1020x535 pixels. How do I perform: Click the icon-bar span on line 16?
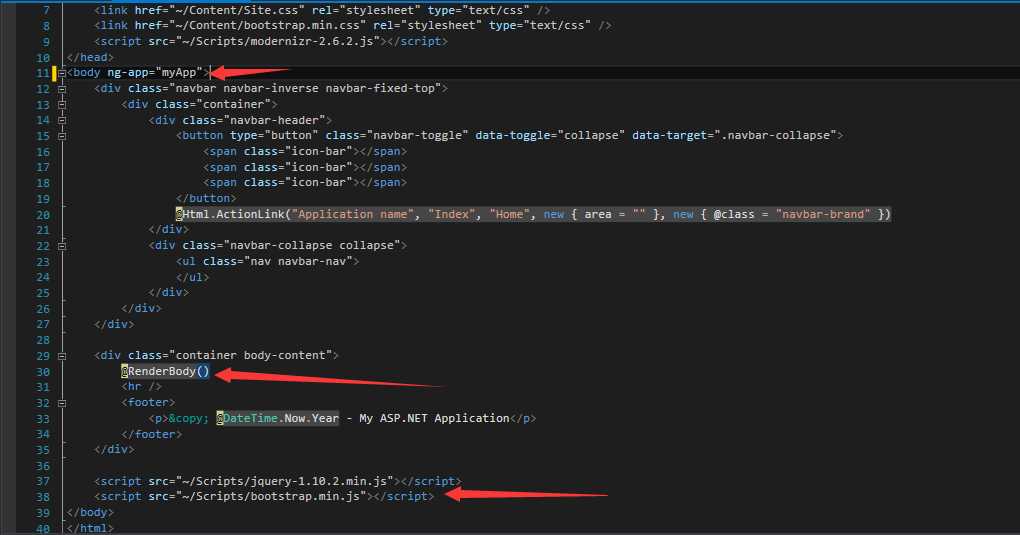point(305,151)
